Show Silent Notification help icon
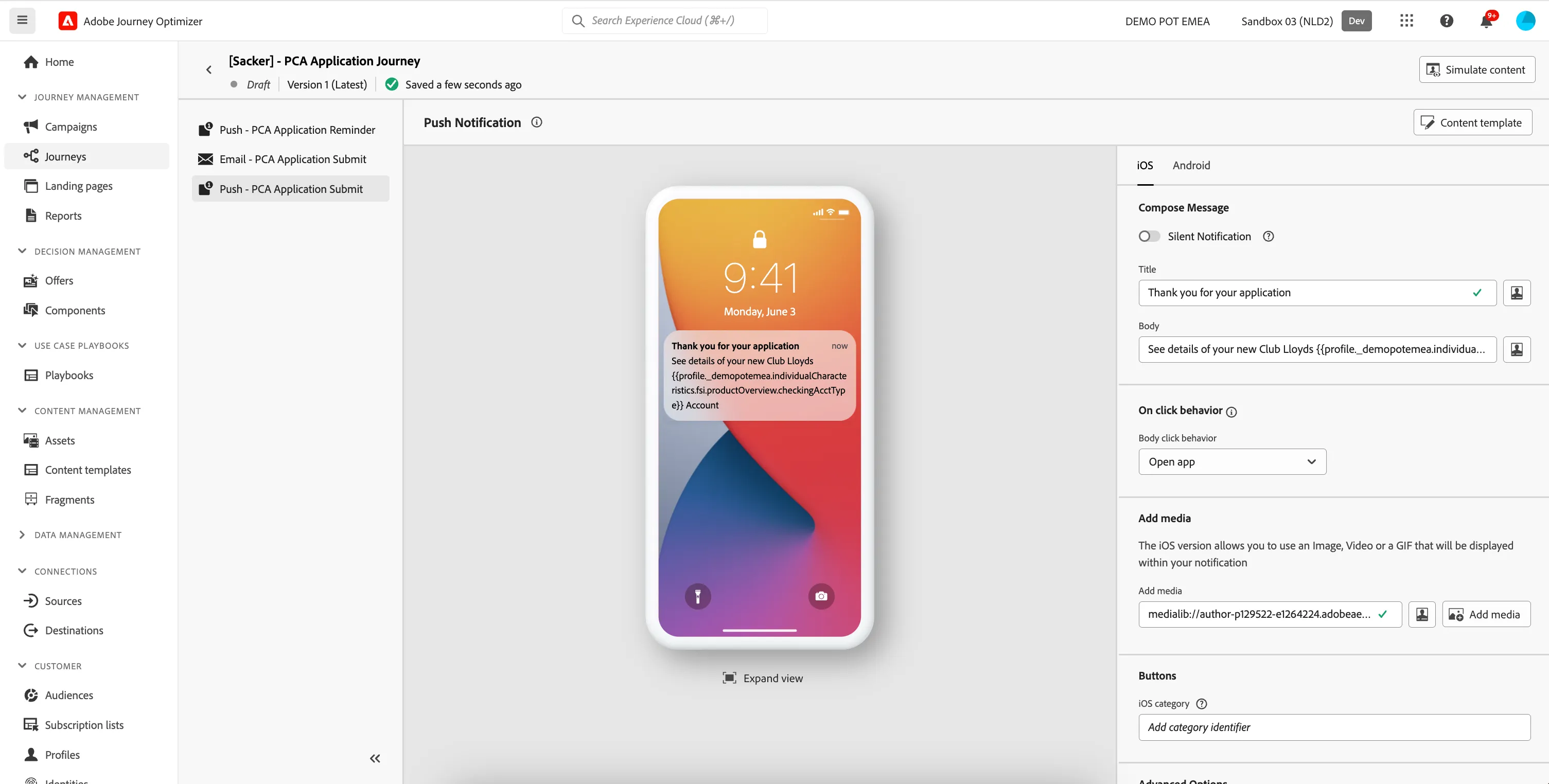 (1268, 236)
